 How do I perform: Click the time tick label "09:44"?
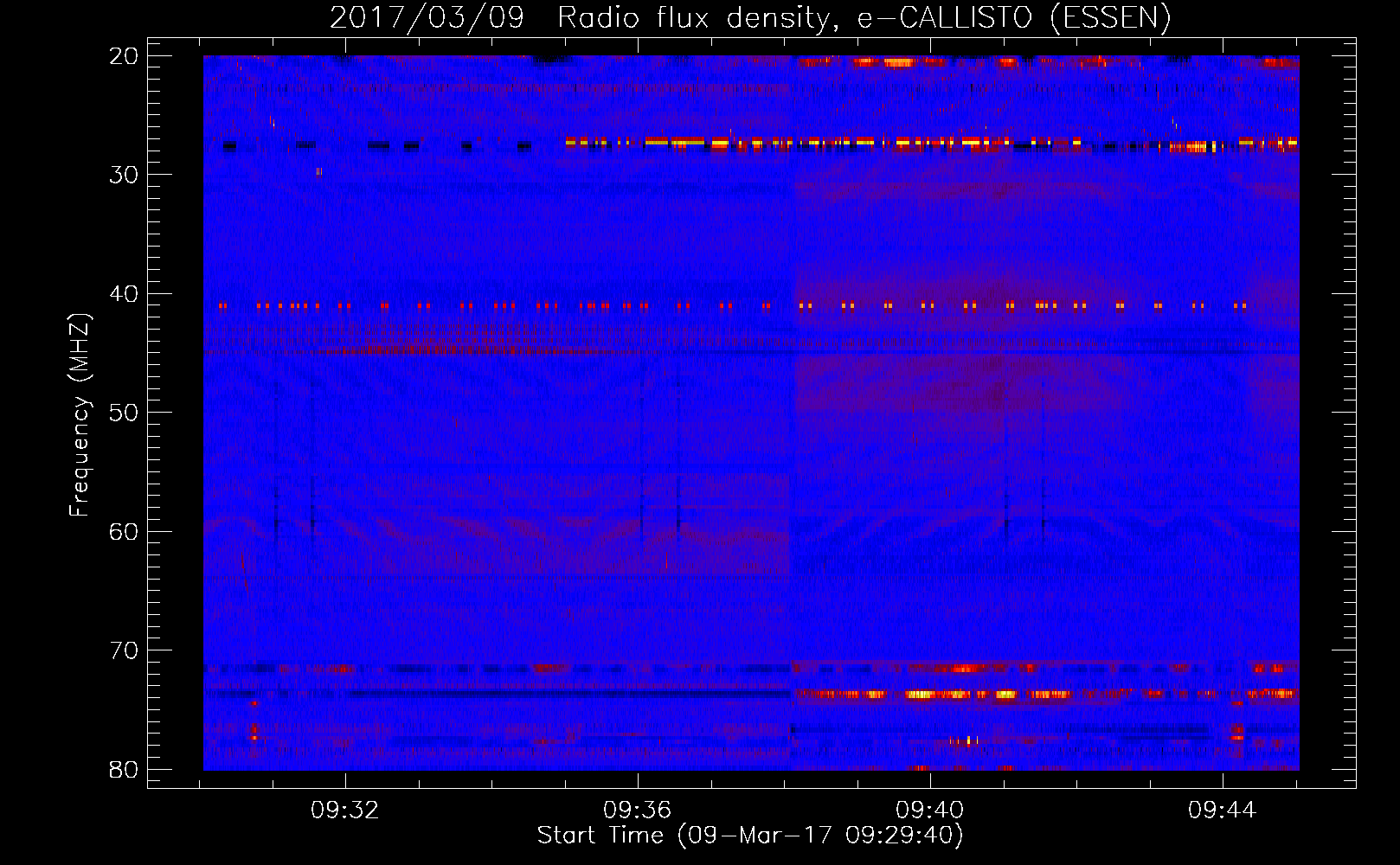tap(1222, 811)
